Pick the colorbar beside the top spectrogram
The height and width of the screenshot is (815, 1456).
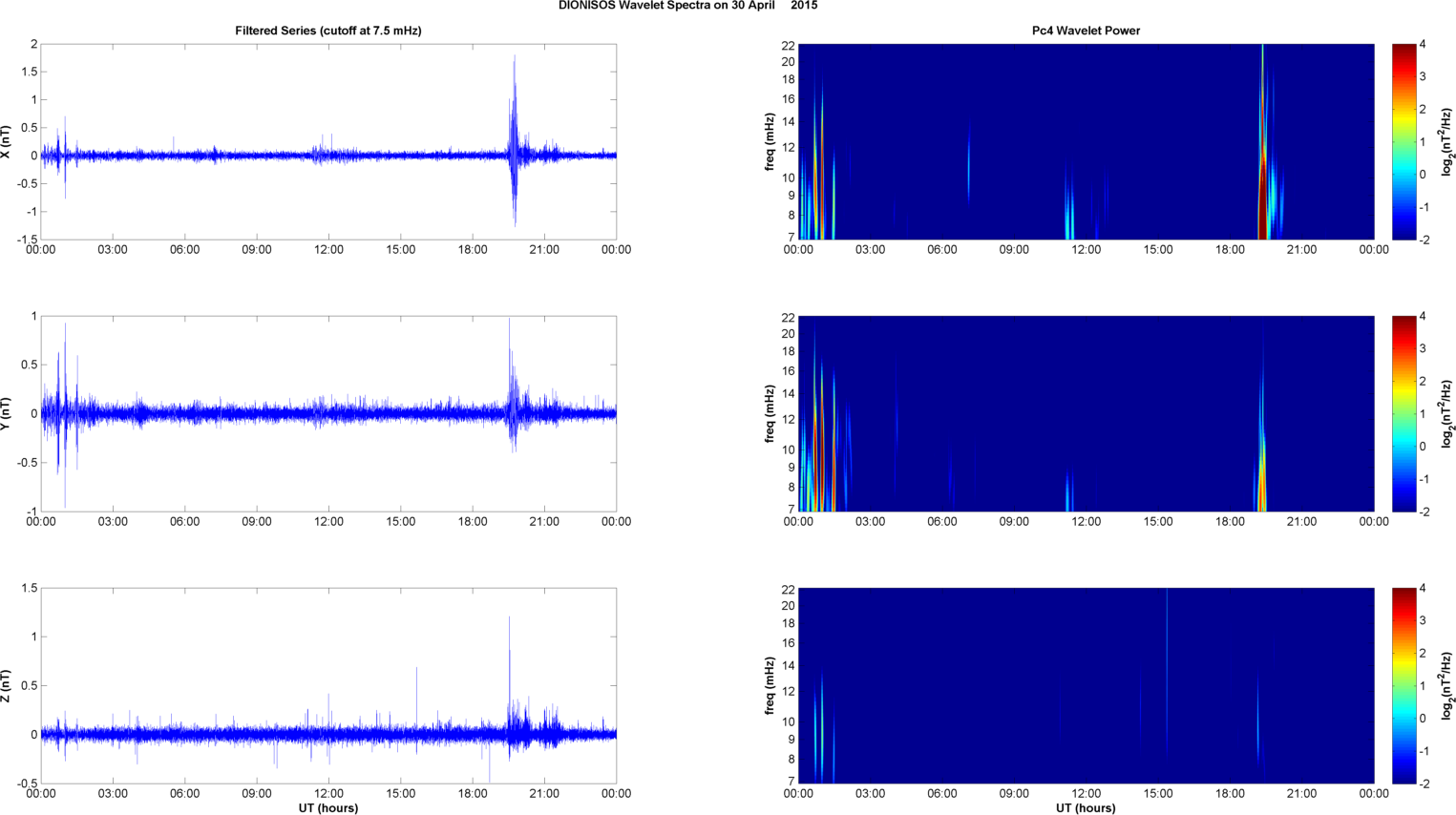(x=1403, y=141)
